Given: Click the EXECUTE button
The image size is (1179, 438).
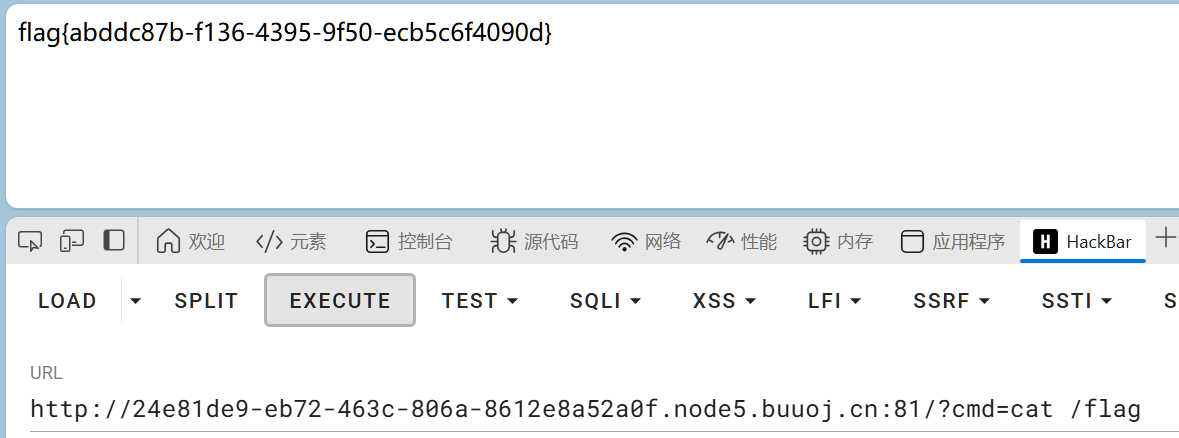Looking at the screenshot, I should pyautogui.click(x=340, y=300).
